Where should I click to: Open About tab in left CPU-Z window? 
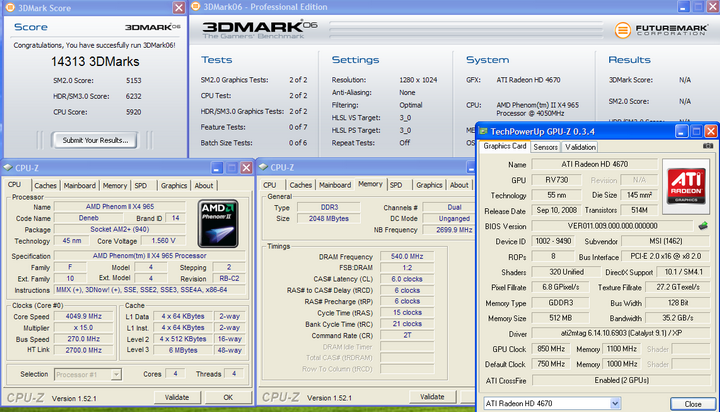coord(204,186)
